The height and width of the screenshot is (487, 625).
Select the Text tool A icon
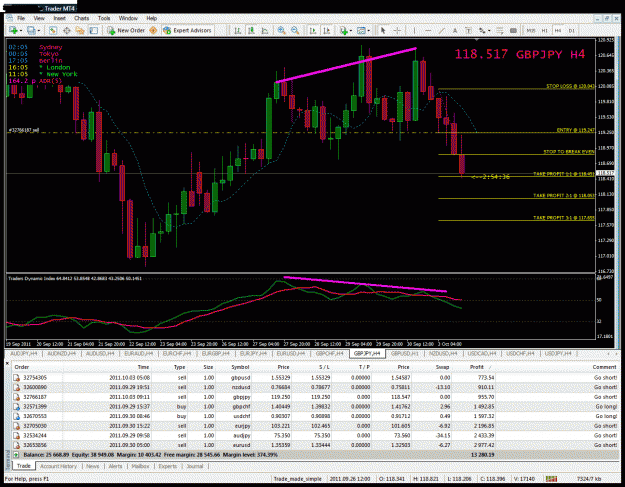point(455,30)
